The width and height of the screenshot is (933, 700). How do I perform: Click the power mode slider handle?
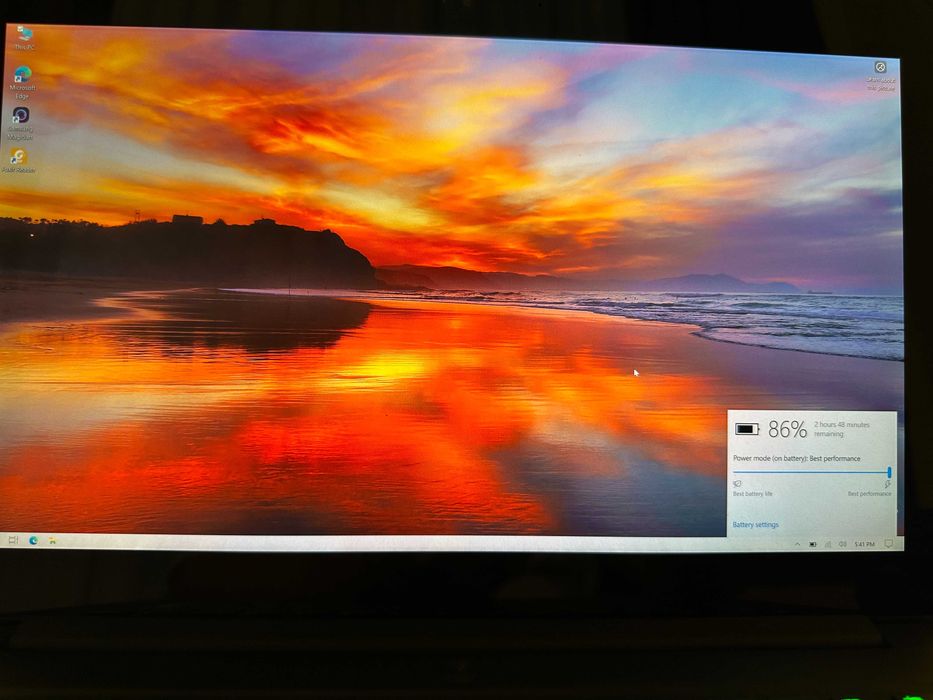[x=889, y=472]
